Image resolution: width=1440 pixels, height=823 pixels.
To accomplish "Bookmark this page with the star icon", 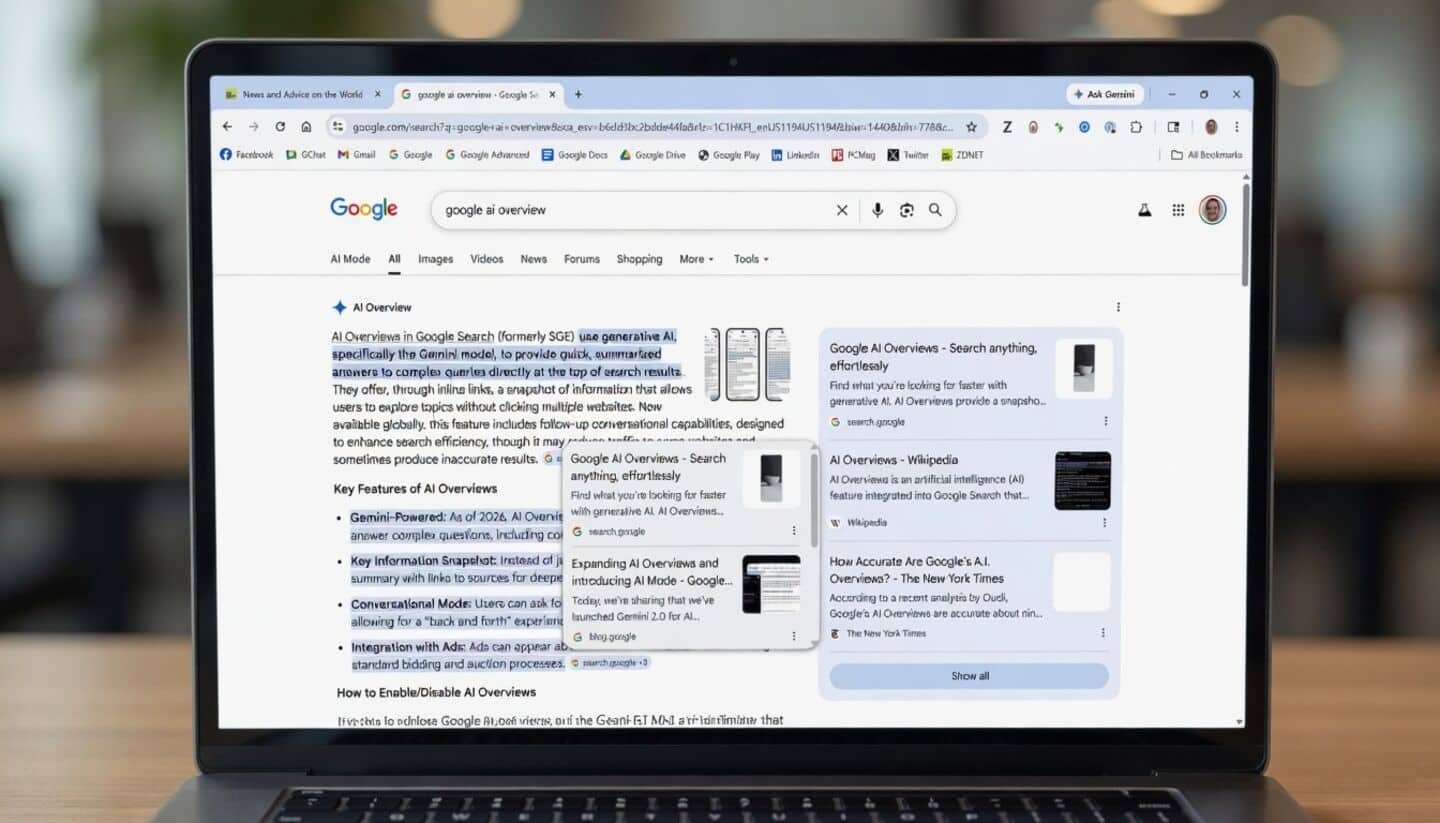I will coord(971,127).
